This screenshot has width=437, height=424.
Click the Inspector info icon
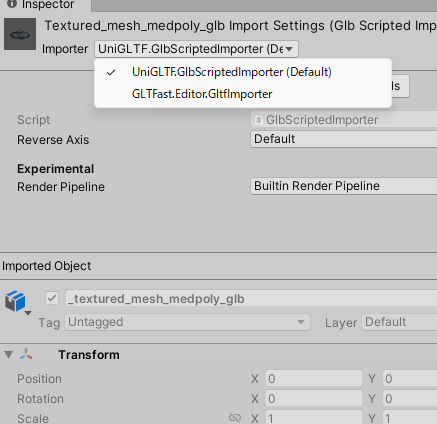12,4
